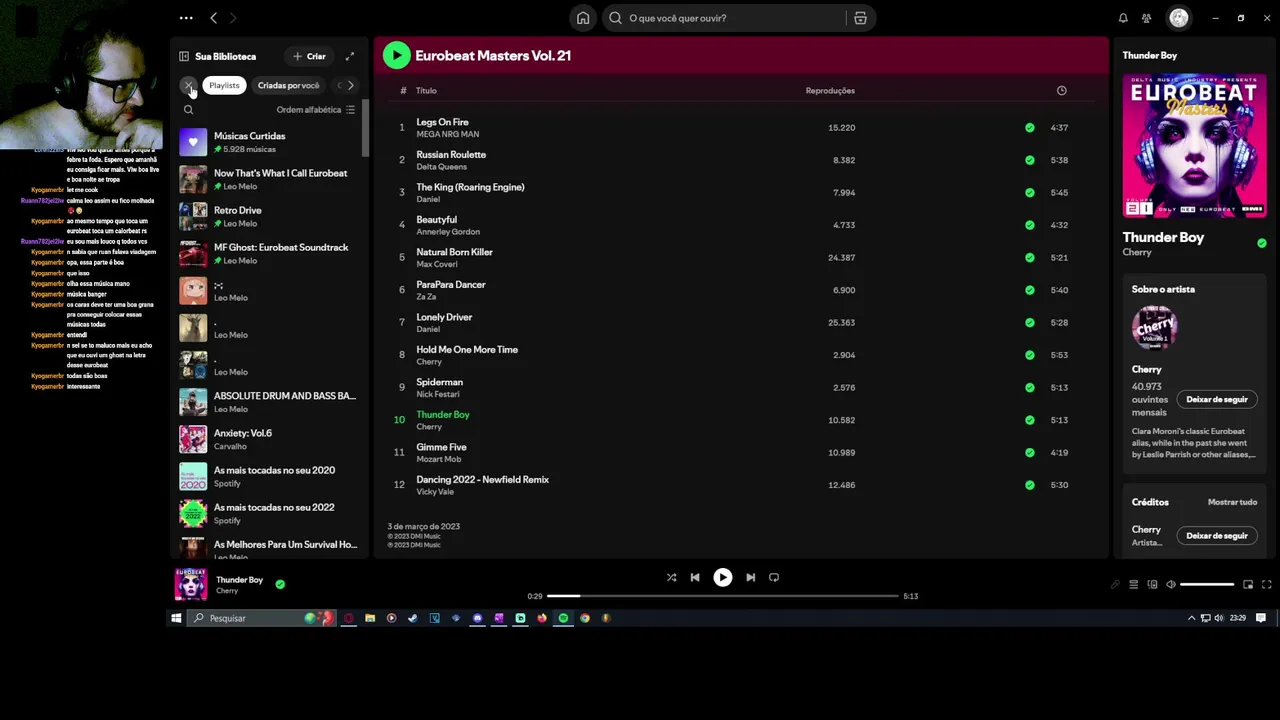Collapse Sua Biblioteca via its icon

[184, 57]
